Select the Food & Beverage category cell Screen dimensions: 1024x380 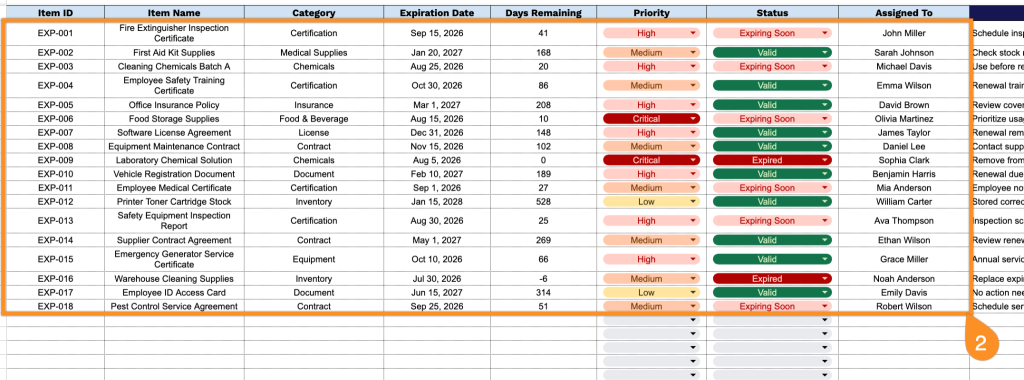pos(314,119)
